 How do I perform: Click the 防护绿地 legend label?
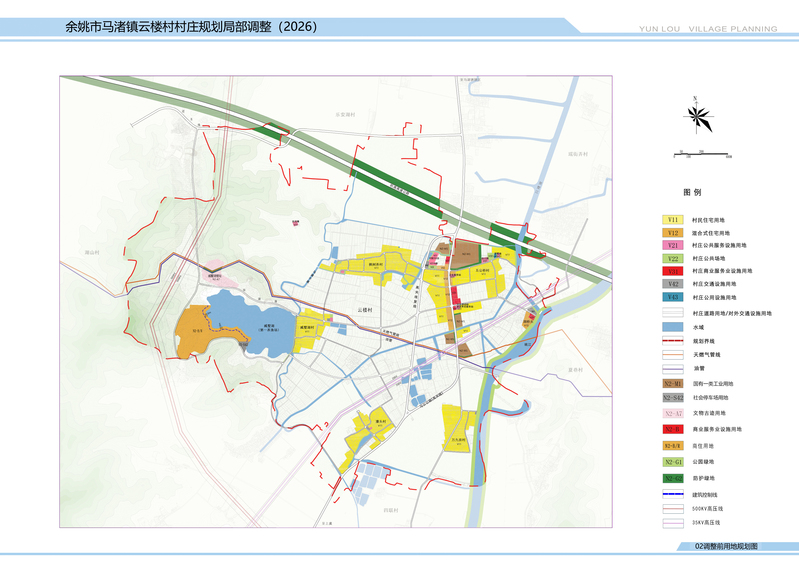(703, 478)
